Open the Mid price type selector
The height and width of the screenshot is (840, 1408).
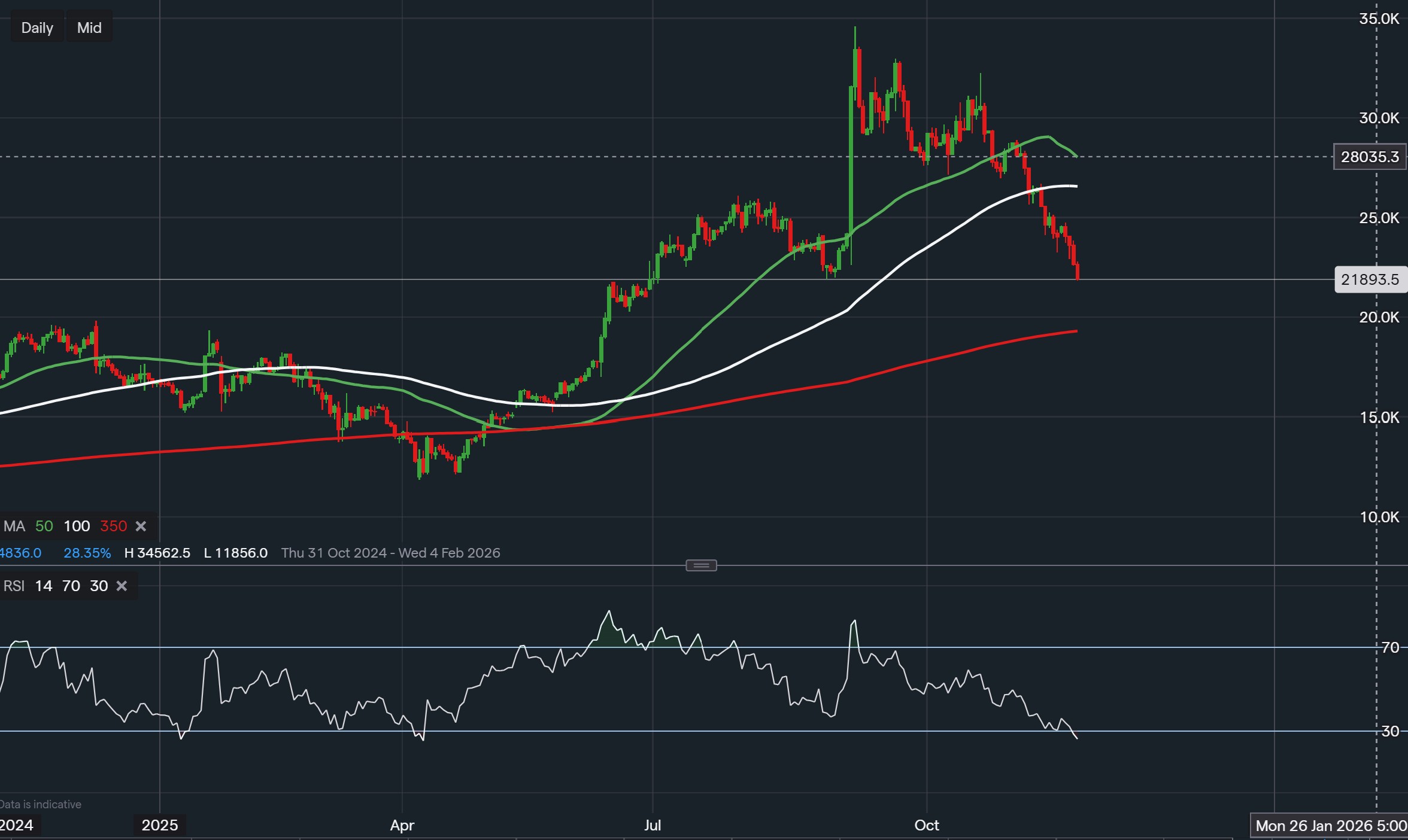pyautogui.click(x=89, y=28)
